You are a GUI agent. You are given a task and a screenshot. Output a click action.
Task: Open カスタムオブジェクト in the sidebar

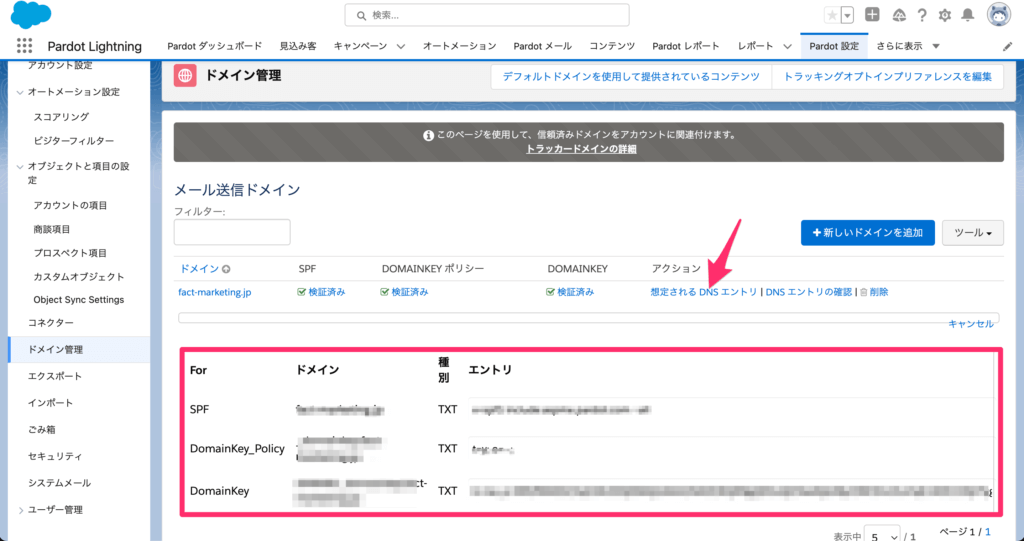[78, 276]
